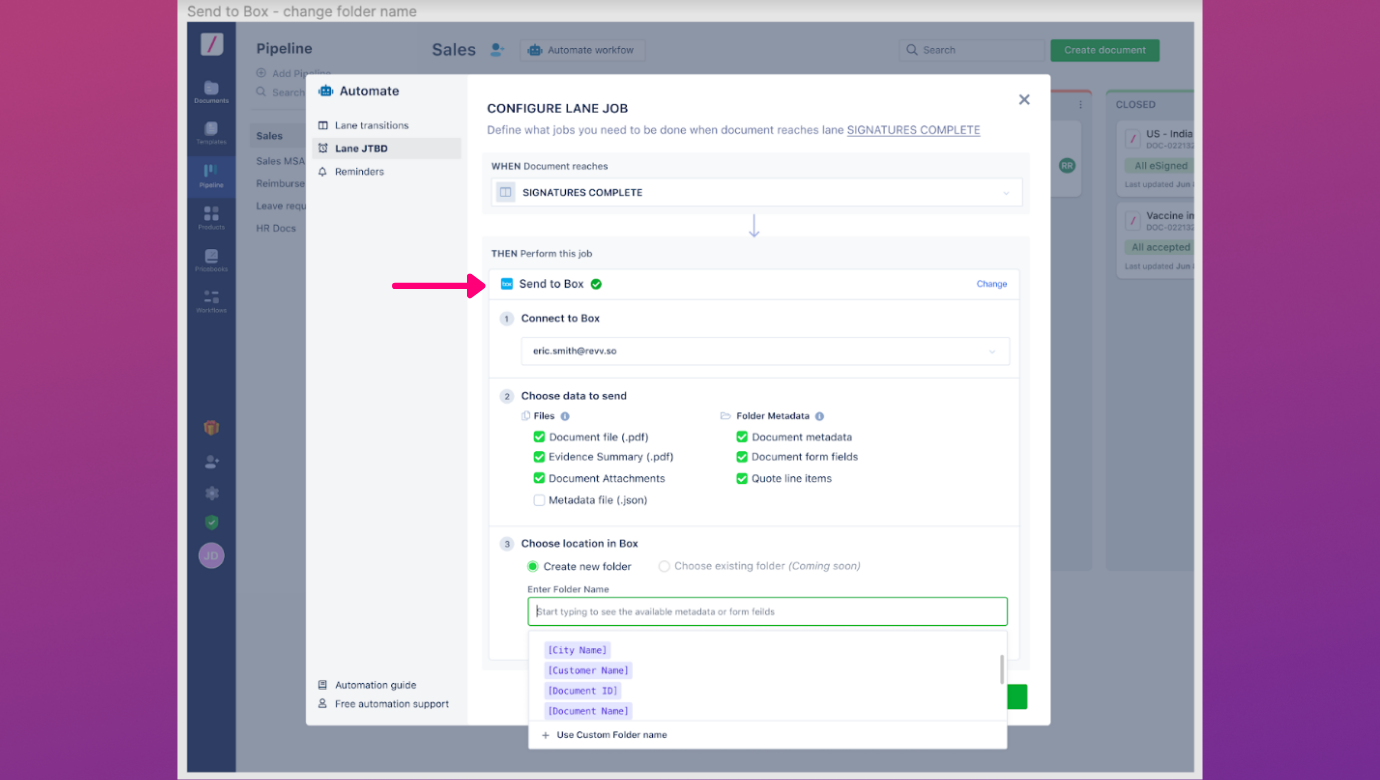
Task: Open settings gear icon in sidebar
Action: 211,493
